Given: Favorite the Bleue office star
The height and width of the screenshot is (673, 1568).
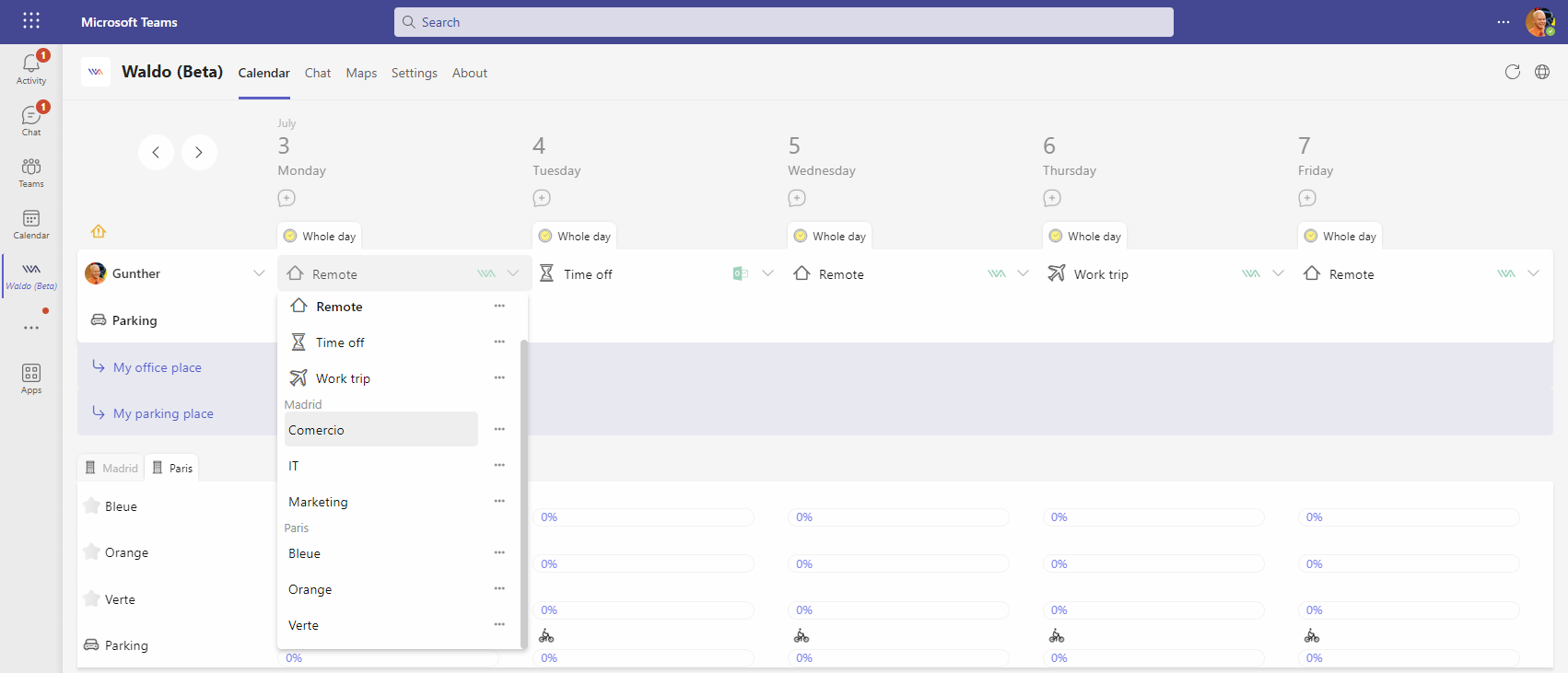Looking at the screenshot, I should pyautogui.click(x=91, y=505).
